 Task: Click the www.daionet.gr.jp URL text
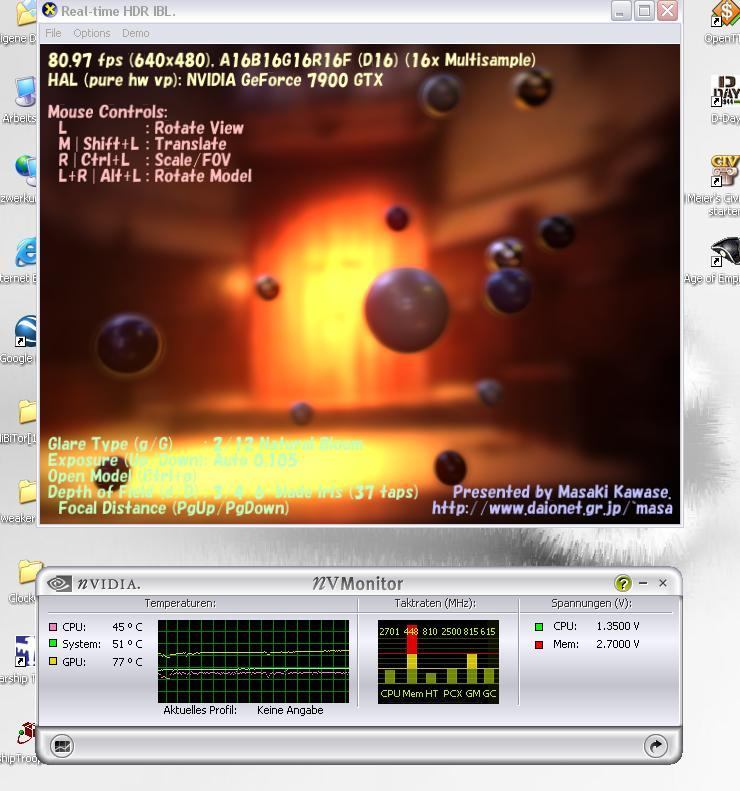pyautogui.click(x=552, y=508)
